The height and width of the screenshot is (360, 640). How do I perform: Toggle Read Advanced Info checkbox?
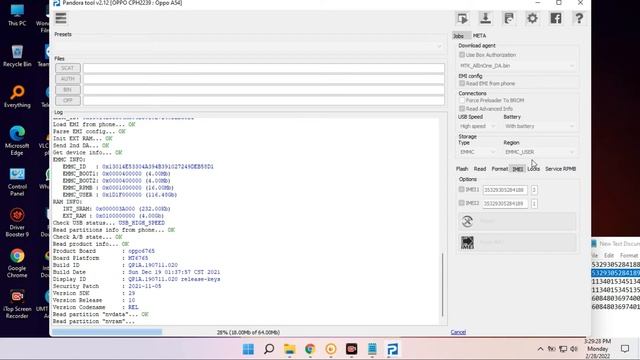pos(462,109)
